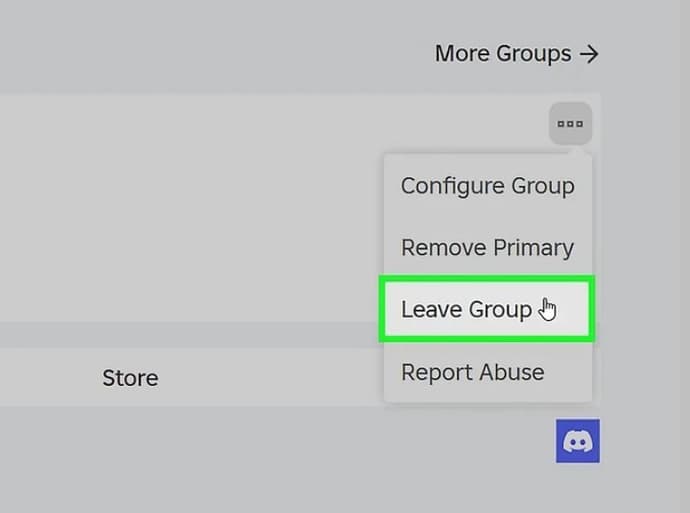Collapse the group options dropdown via ellipsis
Viewport: 690px width, 513px height.
coord(570,124)
